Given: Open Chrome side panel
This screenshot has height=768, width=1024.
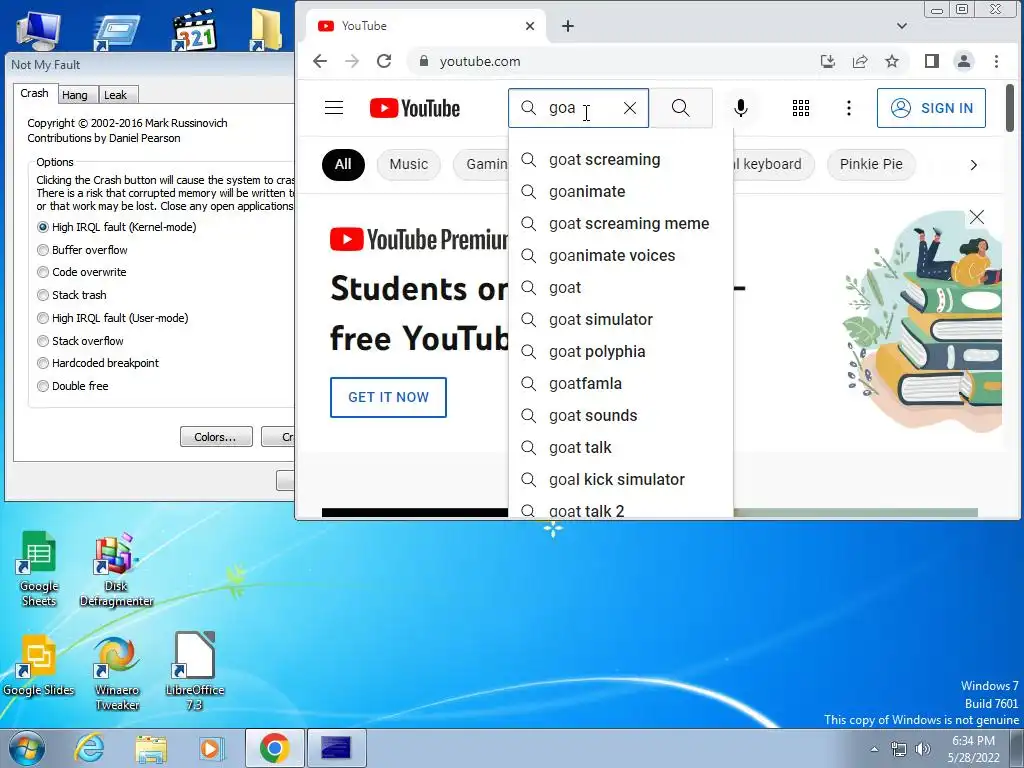Looking at the screenshot, I should point(931,61).
